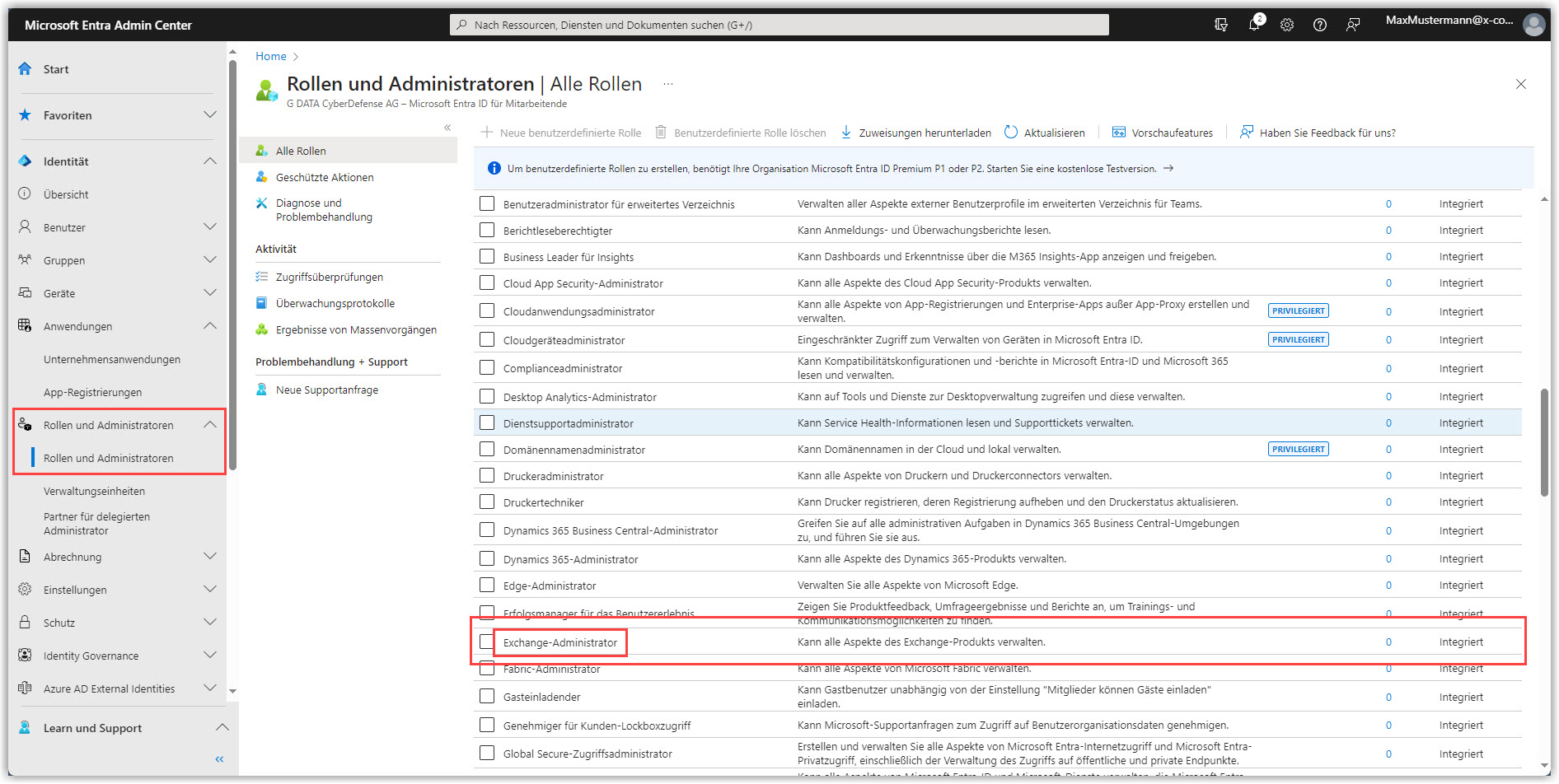The width and height of the screenshot is (1559, 784).
Task: Click the Zuweisungen herunterladen download icon
Action: pos(846,132)
